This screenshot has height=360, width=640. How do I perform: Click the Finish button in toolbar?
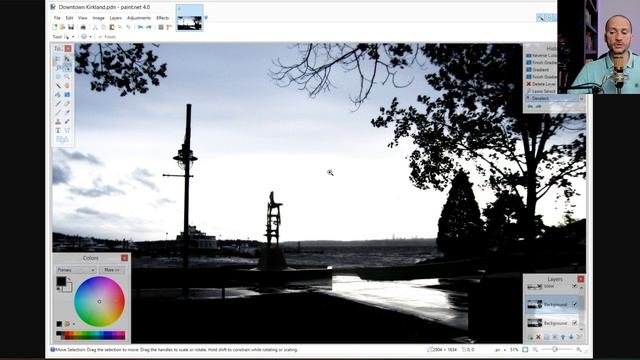107,37
